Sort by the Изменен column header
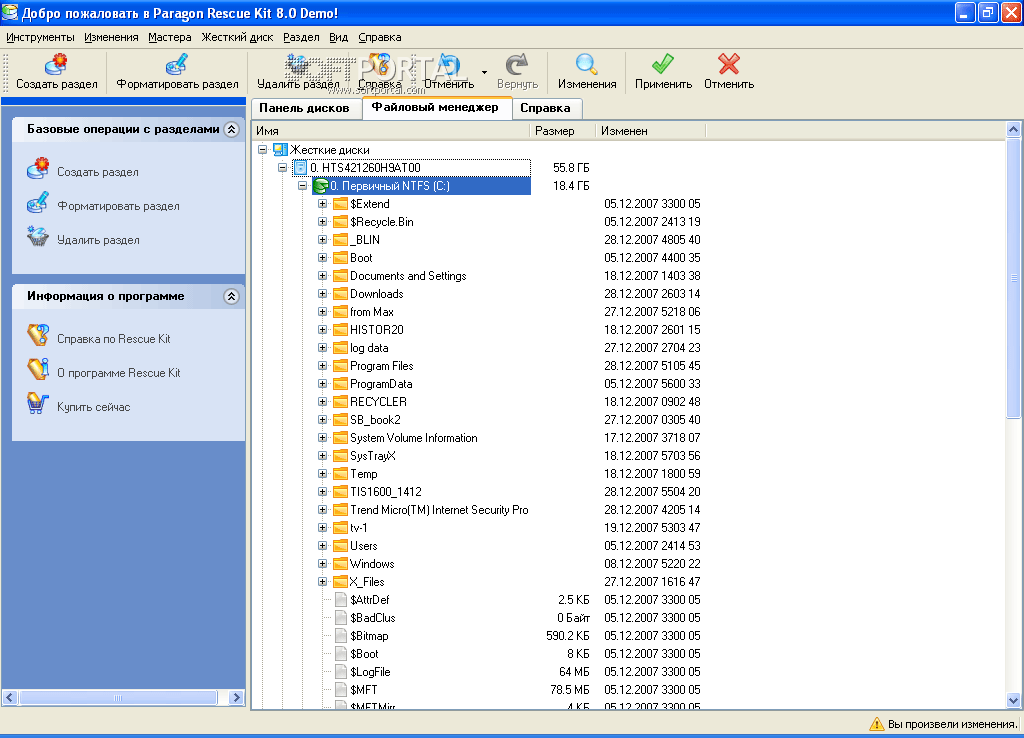The image size is (1024, 738). tap(650, 131)
